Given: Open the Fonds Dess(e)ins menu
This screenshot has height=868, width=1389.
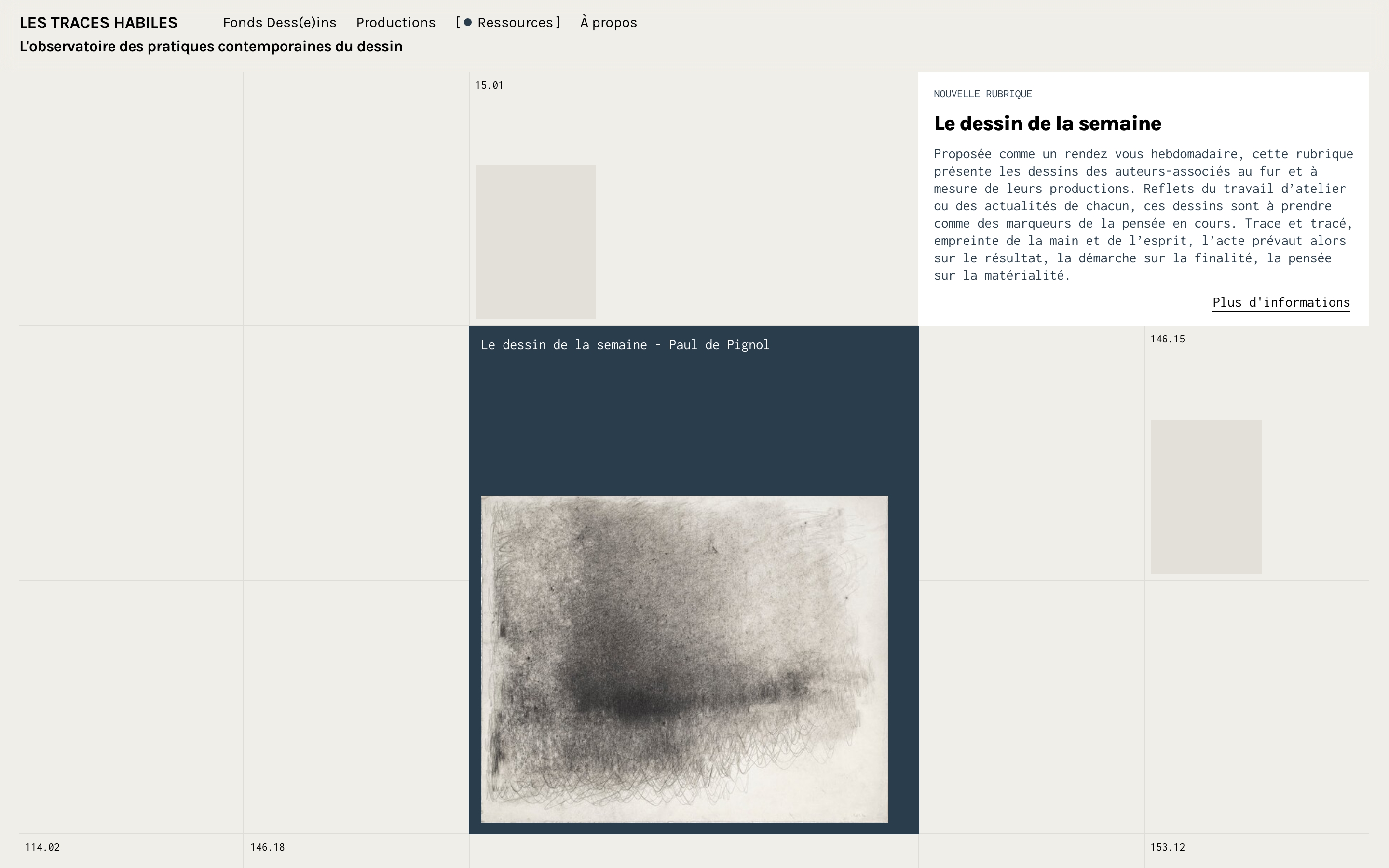Looking at the screenshot, I should click(x=280, y=23).
